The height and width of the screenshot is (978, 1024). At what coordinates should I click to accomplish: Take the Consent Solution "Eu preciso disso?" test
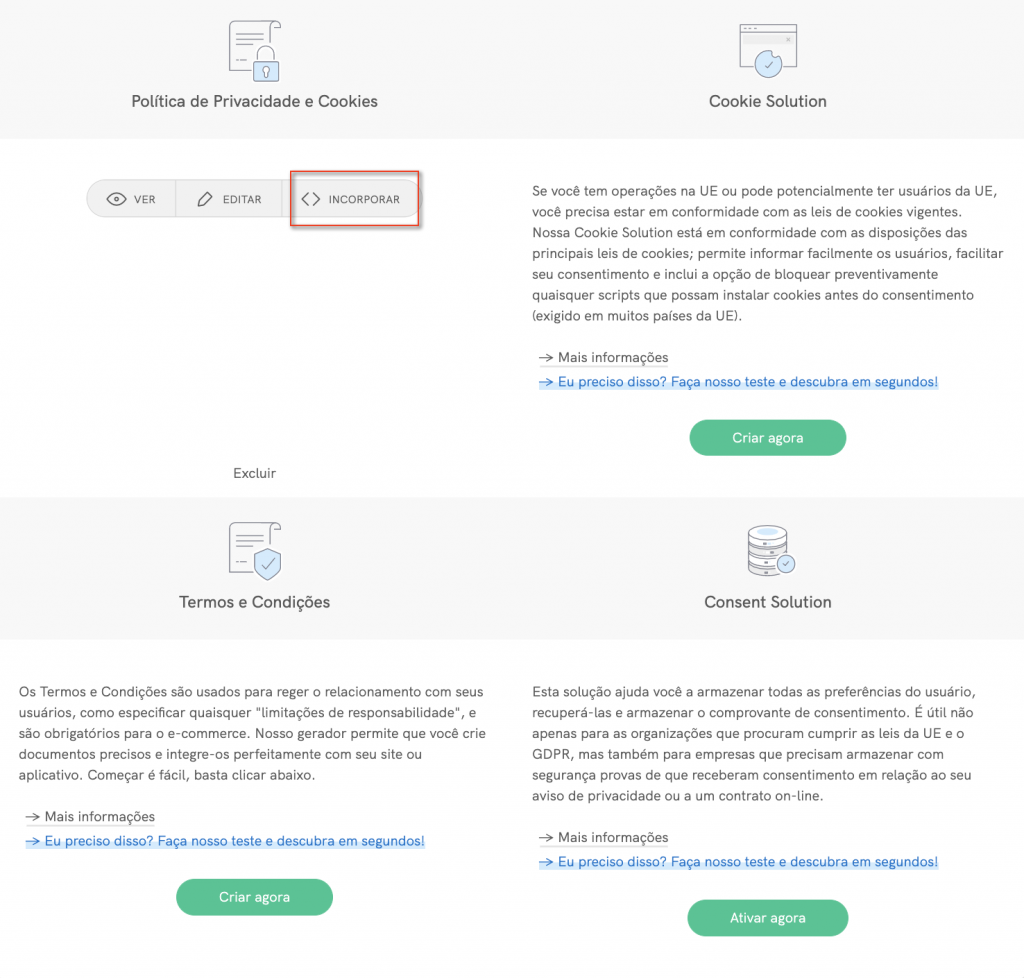click(747, 862)
